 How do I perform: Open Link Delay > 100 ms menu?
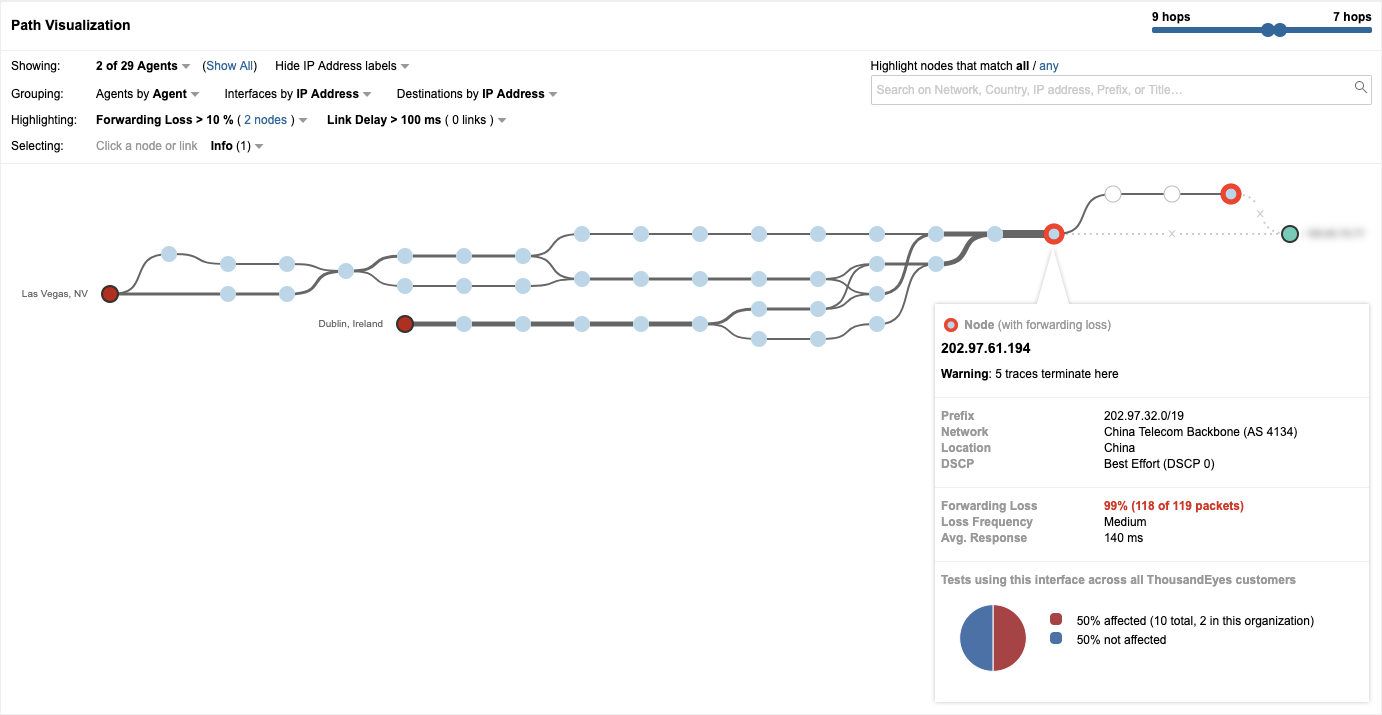tap(416, 120)
